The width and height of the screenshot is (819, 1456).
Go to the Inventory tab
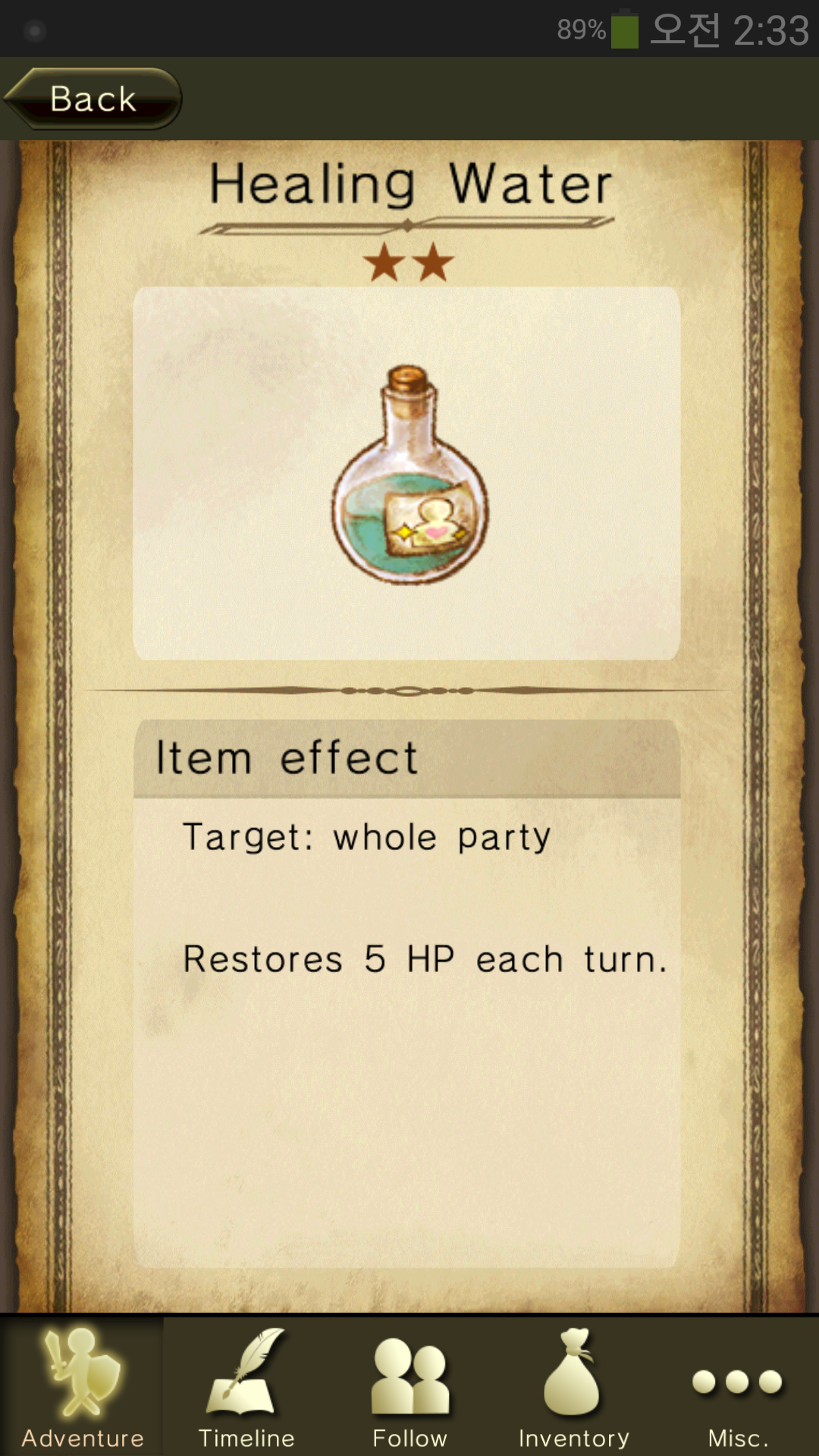click(x=573, y=1386)
